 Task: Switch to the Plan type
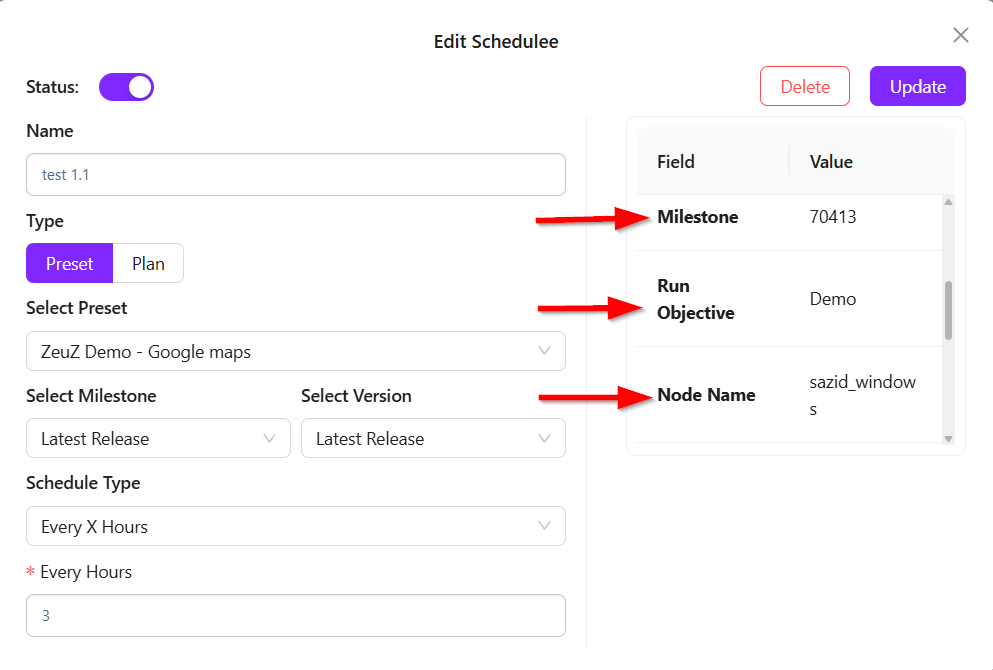click(x=148, y=264)
